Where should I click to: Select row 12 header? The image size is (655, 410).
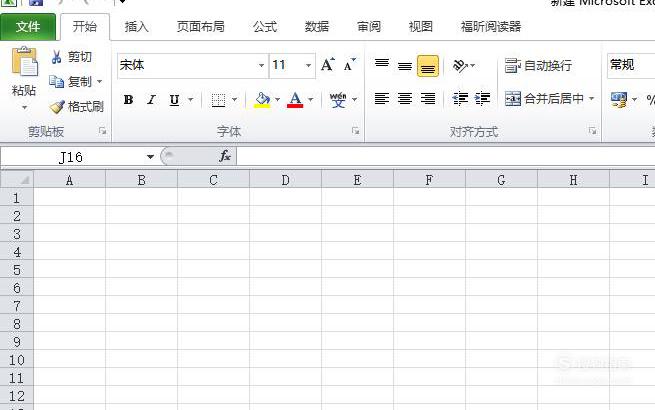[17, 395]
